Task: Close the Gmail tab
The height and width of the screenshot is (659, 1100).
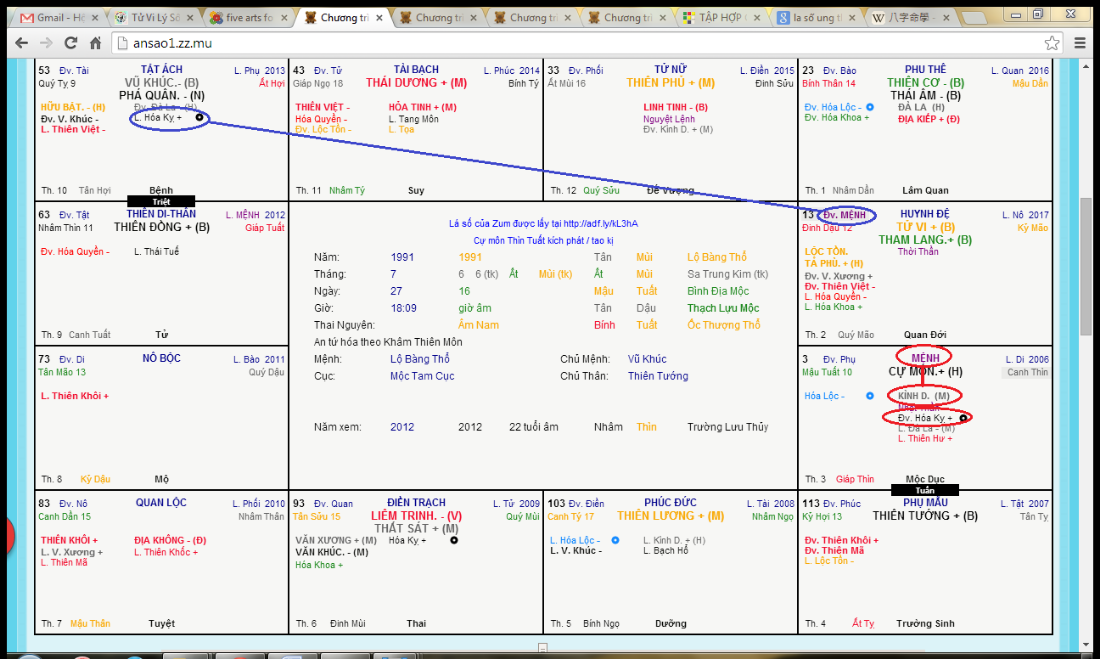Action: click(95, 18)
